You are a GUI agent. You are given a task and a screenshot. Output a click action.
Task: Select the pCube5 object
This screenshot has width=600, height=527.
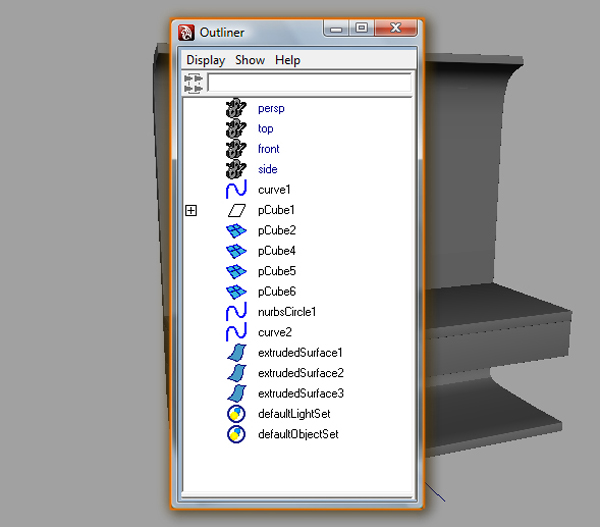[277, 271]
